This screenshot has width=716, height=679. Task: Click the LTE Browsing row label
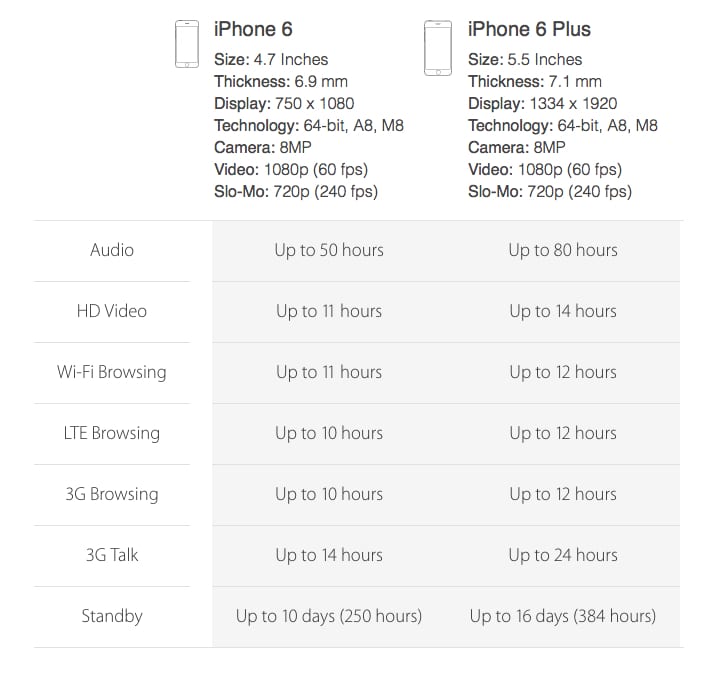pos(112,433)
